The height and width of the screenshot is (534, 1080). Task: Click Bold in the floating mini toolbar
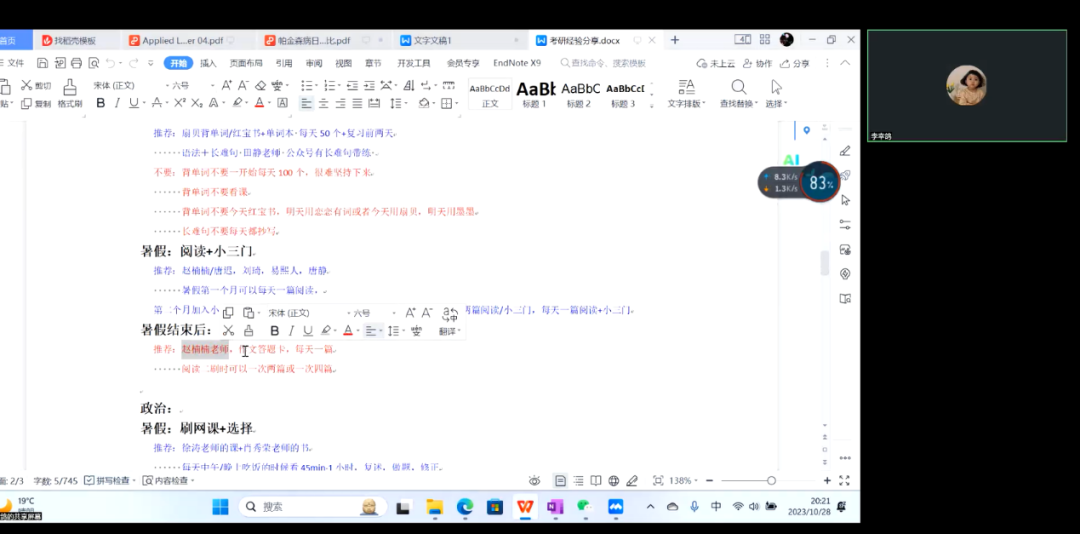click(275, 331)
